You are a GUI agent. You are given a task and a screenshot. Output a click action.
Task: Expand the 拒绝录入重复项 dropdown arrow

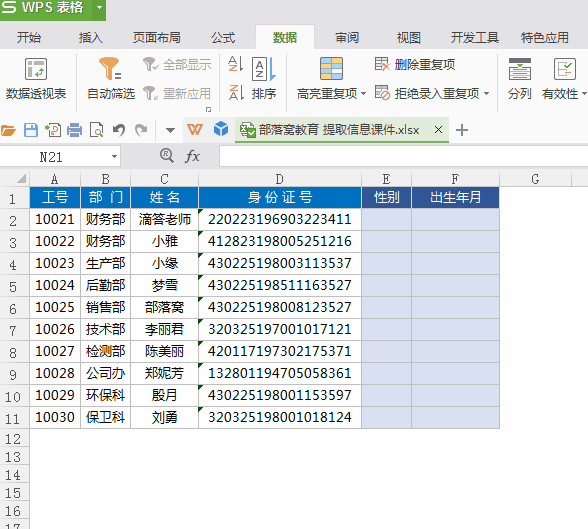pyautogui.click(x=486, y=93)
